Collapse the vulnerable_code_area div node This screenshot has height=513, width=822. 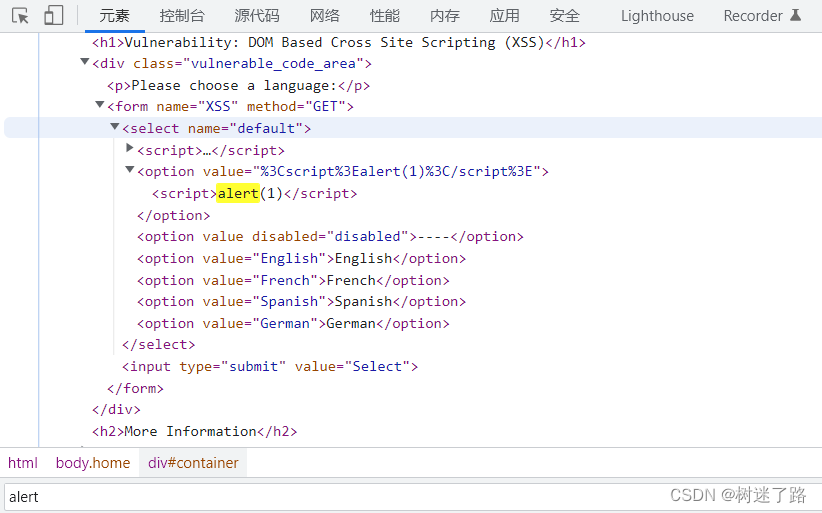coord(84,62)
